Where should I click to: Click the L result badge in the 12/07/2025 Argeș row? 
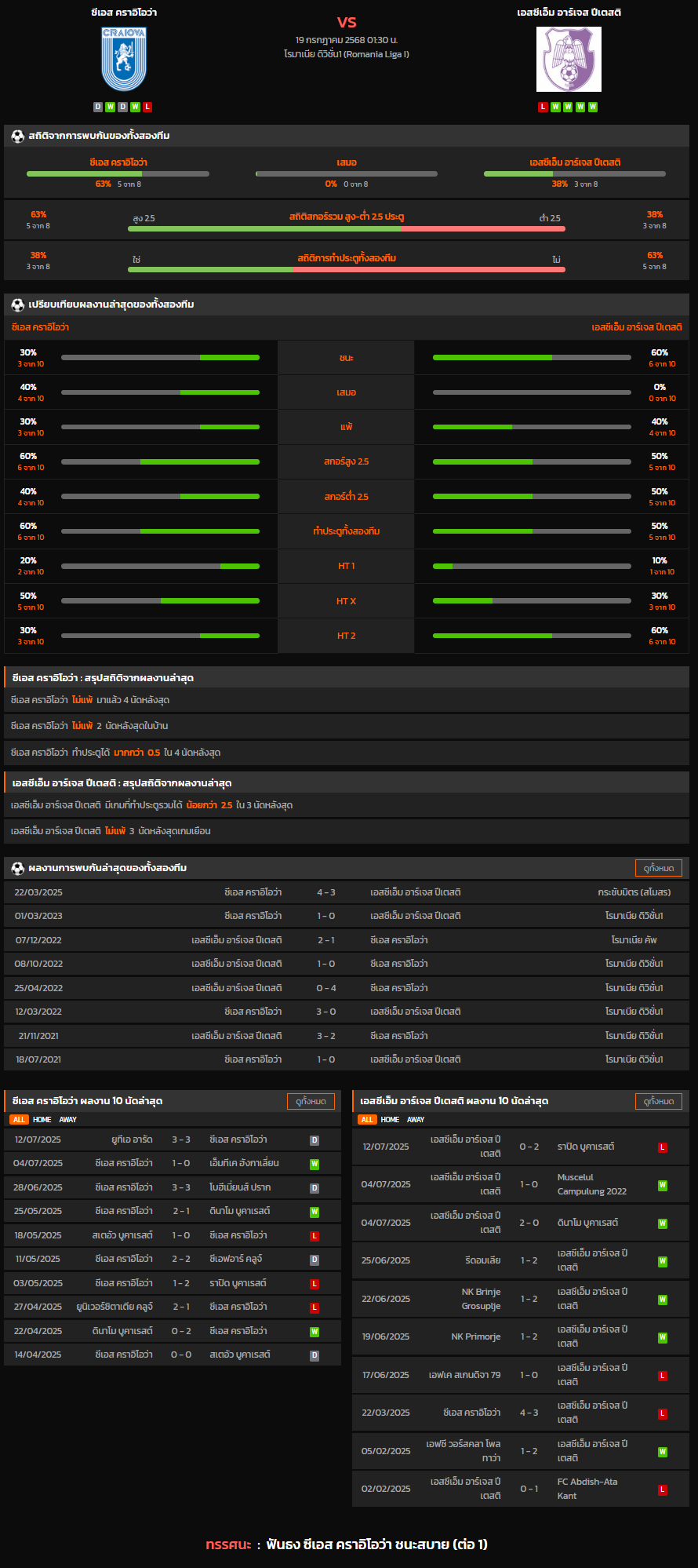pyautogui.click(x=663, y=1147)
